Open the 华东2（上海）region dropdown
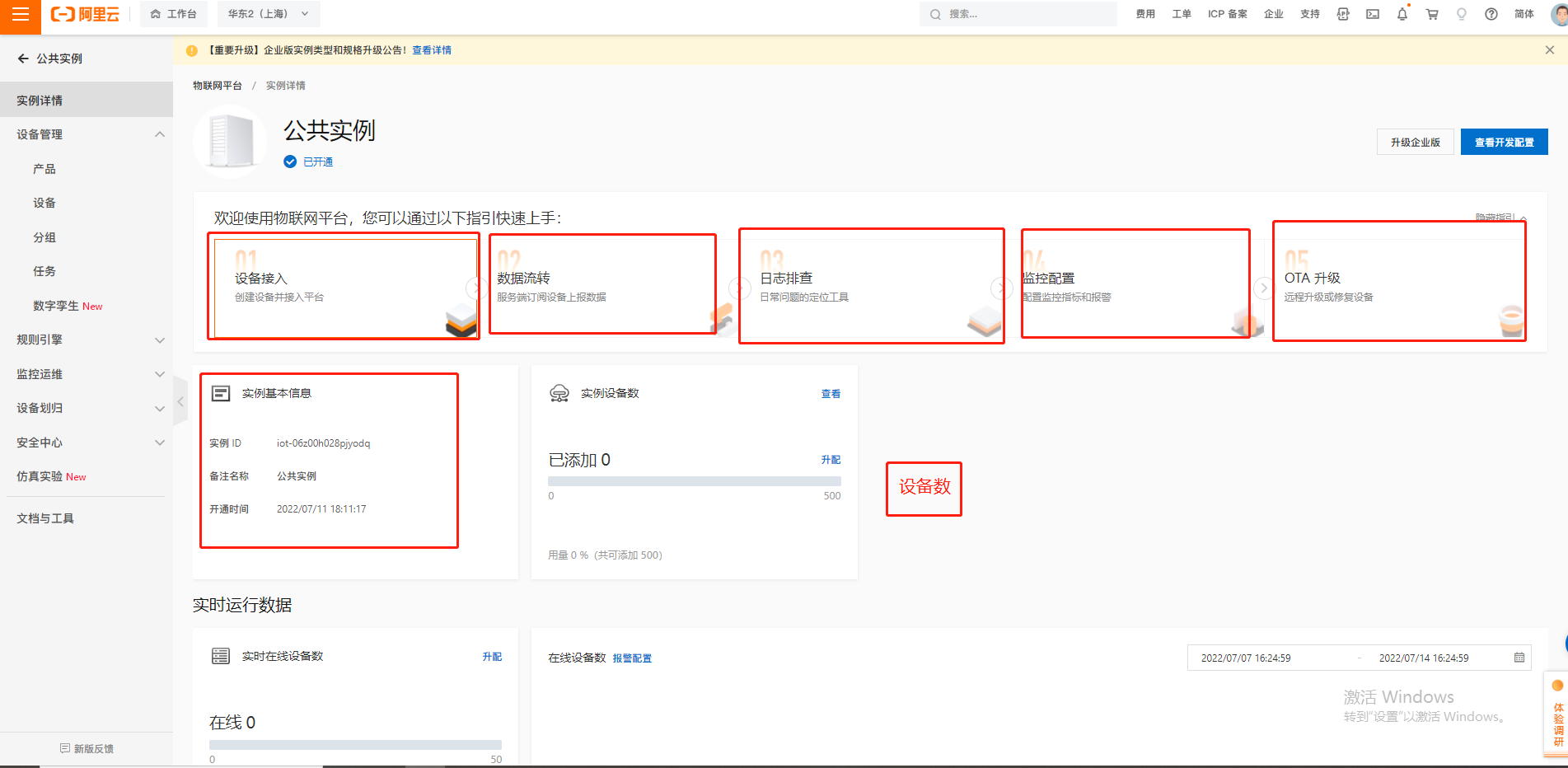The image size is (1568, 768). [x=269, y=14]
